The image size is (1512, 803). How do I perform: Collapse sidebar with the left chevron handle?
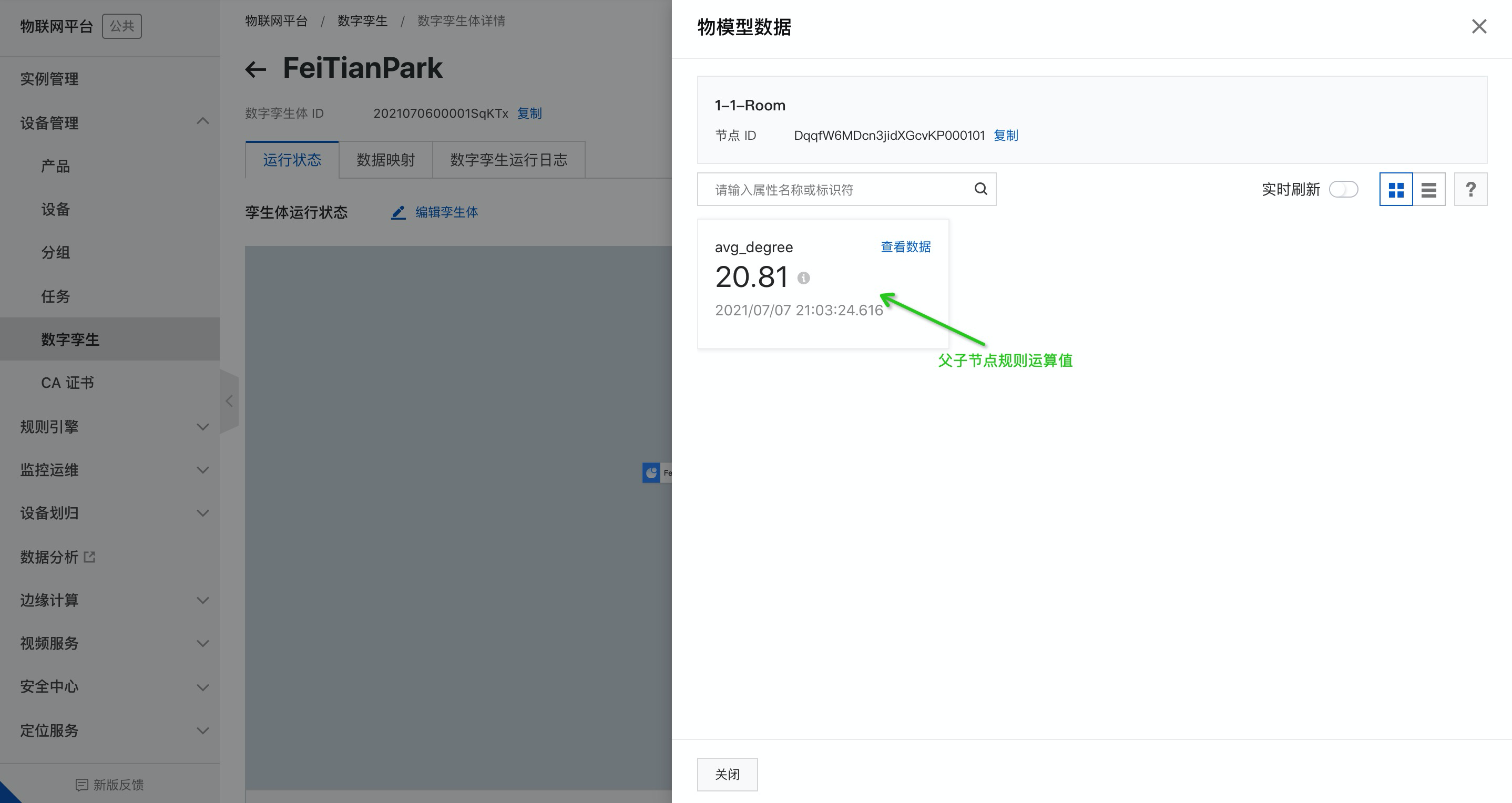[229, 401]
